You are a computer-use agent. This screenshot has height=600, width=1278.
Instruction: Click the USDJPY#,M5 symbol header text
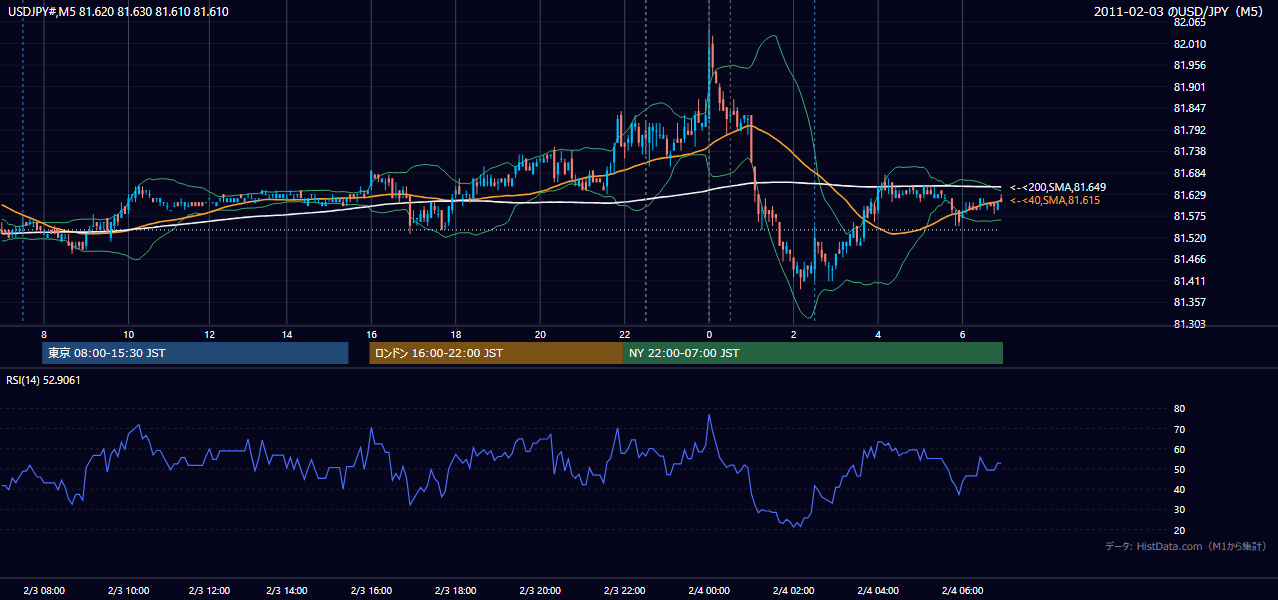[116, 11]
